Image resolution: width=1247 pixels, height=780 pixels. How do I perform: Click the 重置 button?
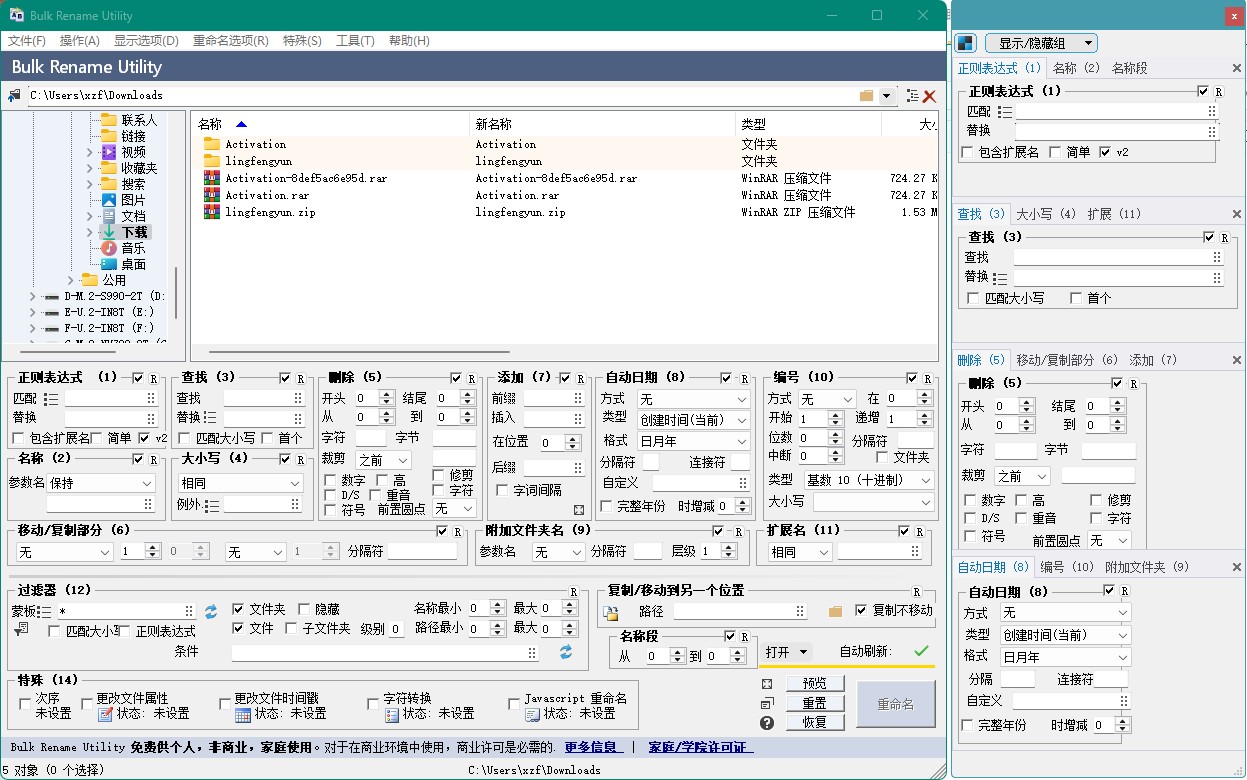(x=815, y=703)
